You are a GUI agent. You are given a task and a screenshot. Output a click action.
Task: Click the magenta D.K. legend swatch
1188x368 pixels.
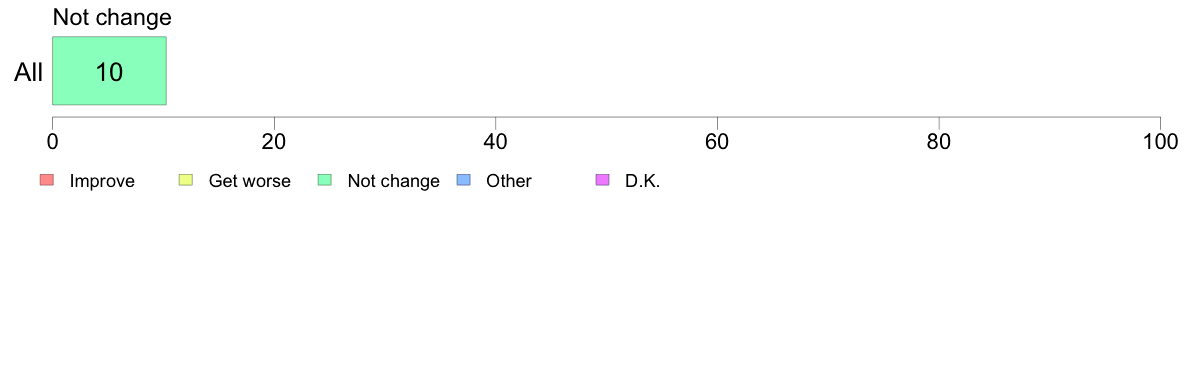(x=603, y=180)
